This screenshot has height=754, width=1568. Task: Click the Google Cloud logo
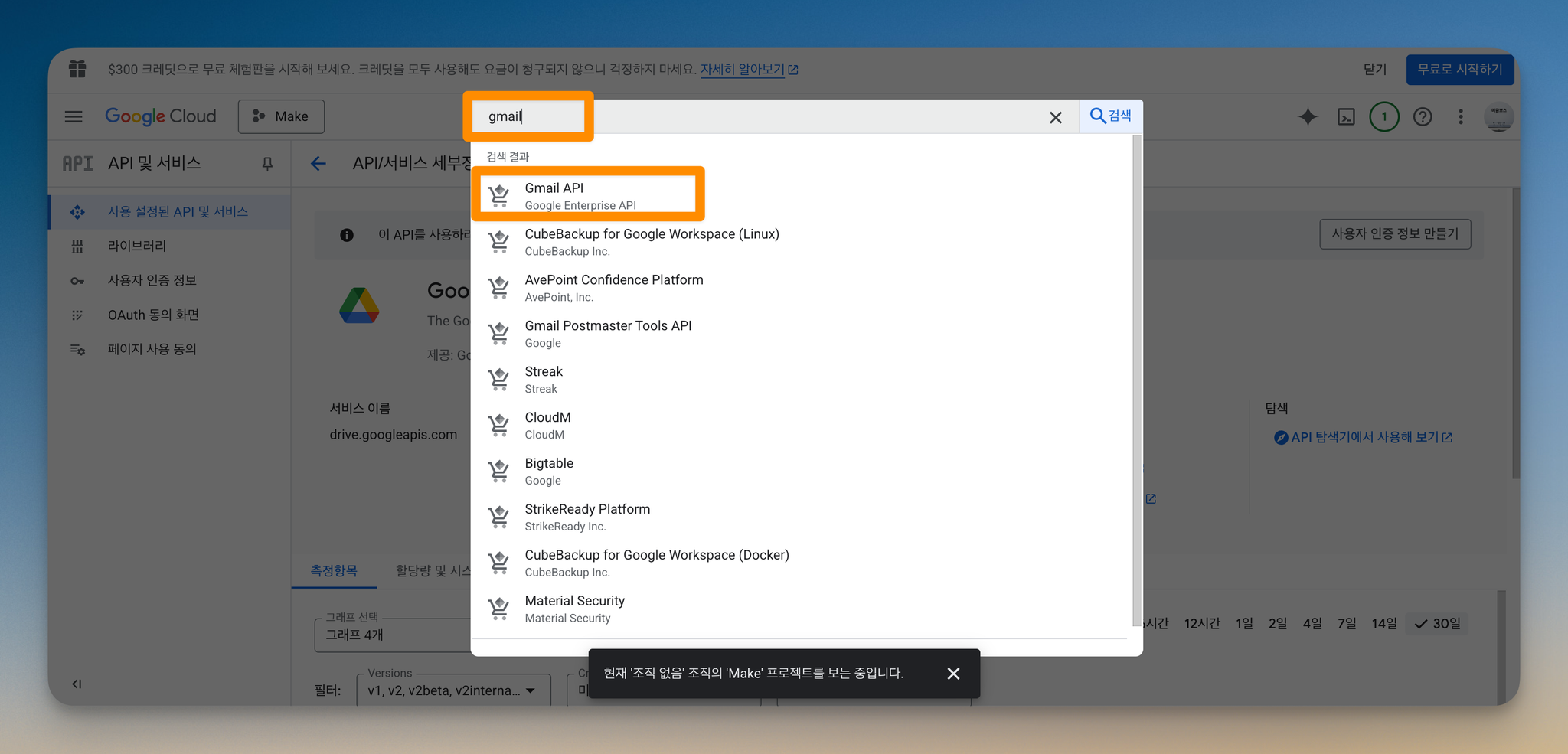(x=161, y=116)
